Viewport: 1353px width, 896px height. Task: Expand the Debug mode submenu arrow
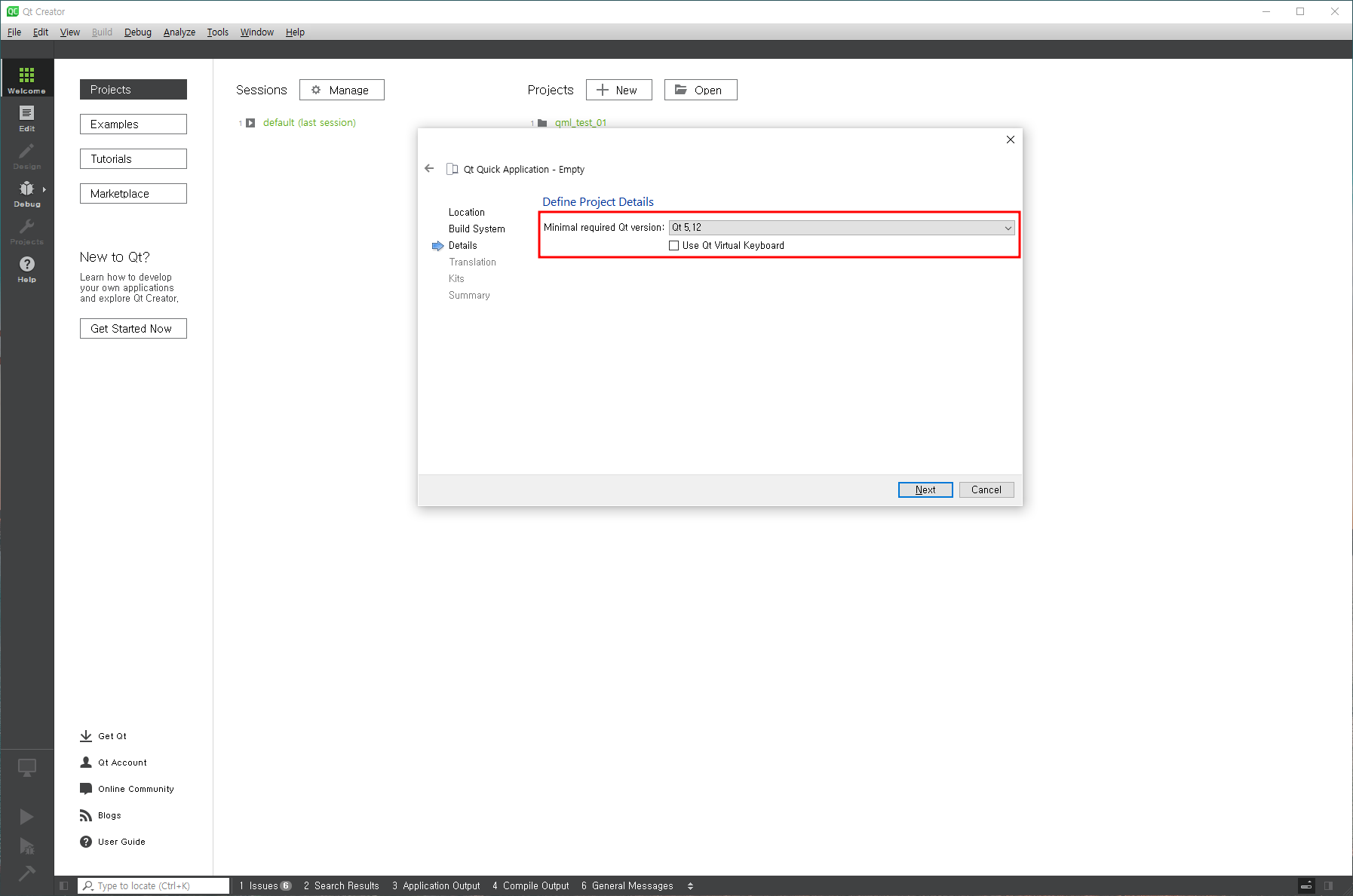(x=44, y=189)
